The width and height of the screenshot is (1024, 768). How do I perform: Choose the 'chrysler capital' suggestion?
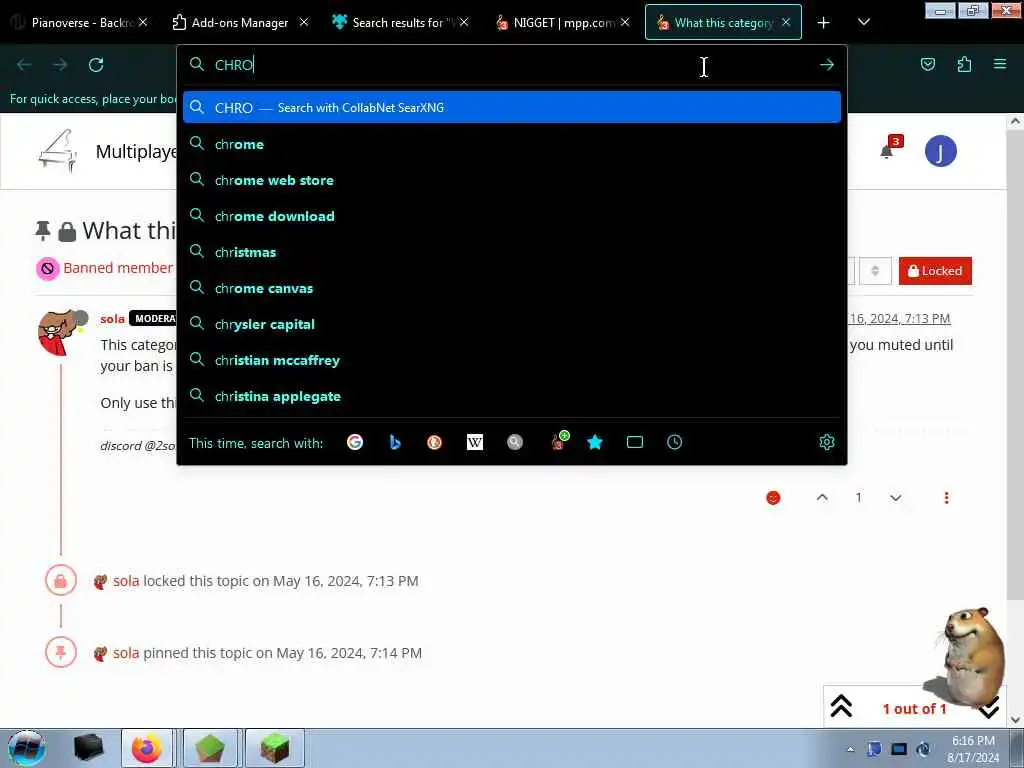pyautogui.click(x=512, y=324)
